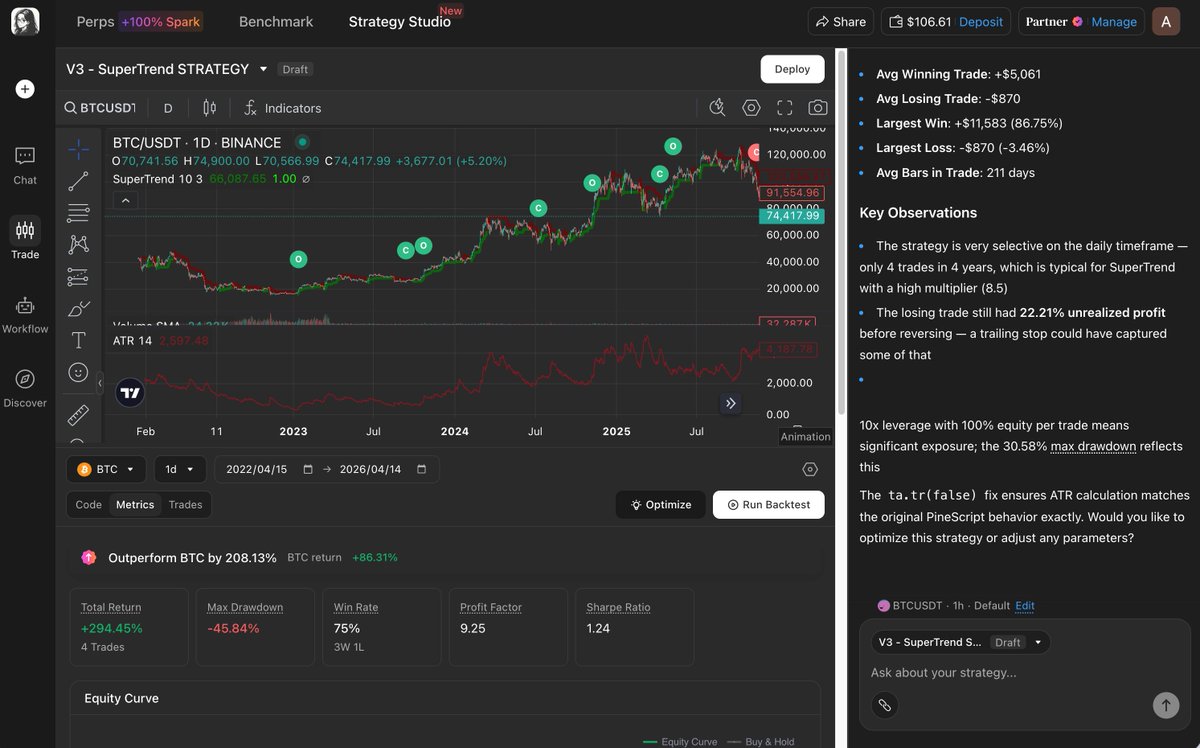Select the trend line drawing tool

(x=78, y=181)
